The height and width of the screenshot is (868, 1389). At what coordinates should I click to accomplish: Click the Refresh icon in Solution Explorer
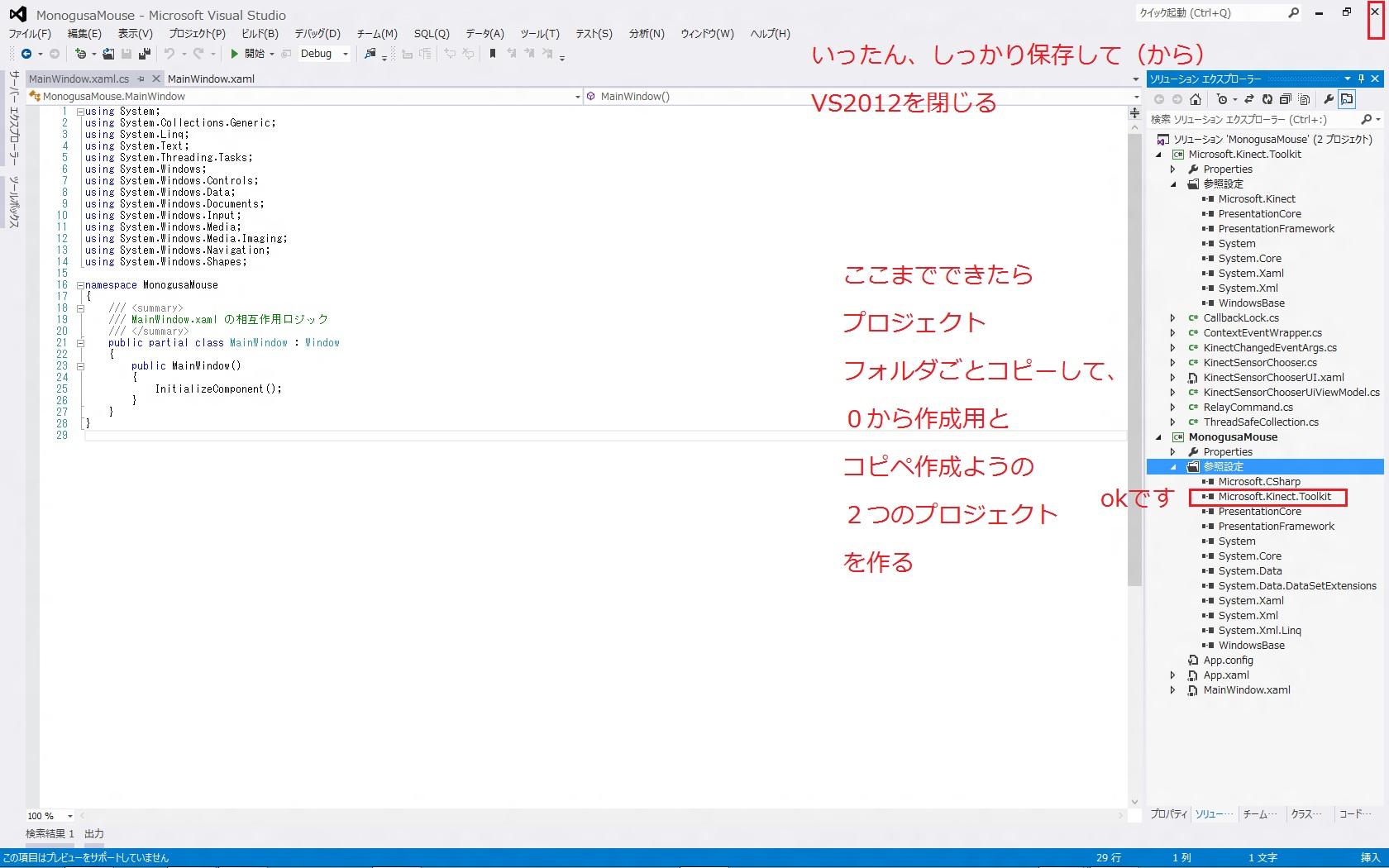[x=1267, y=99]
